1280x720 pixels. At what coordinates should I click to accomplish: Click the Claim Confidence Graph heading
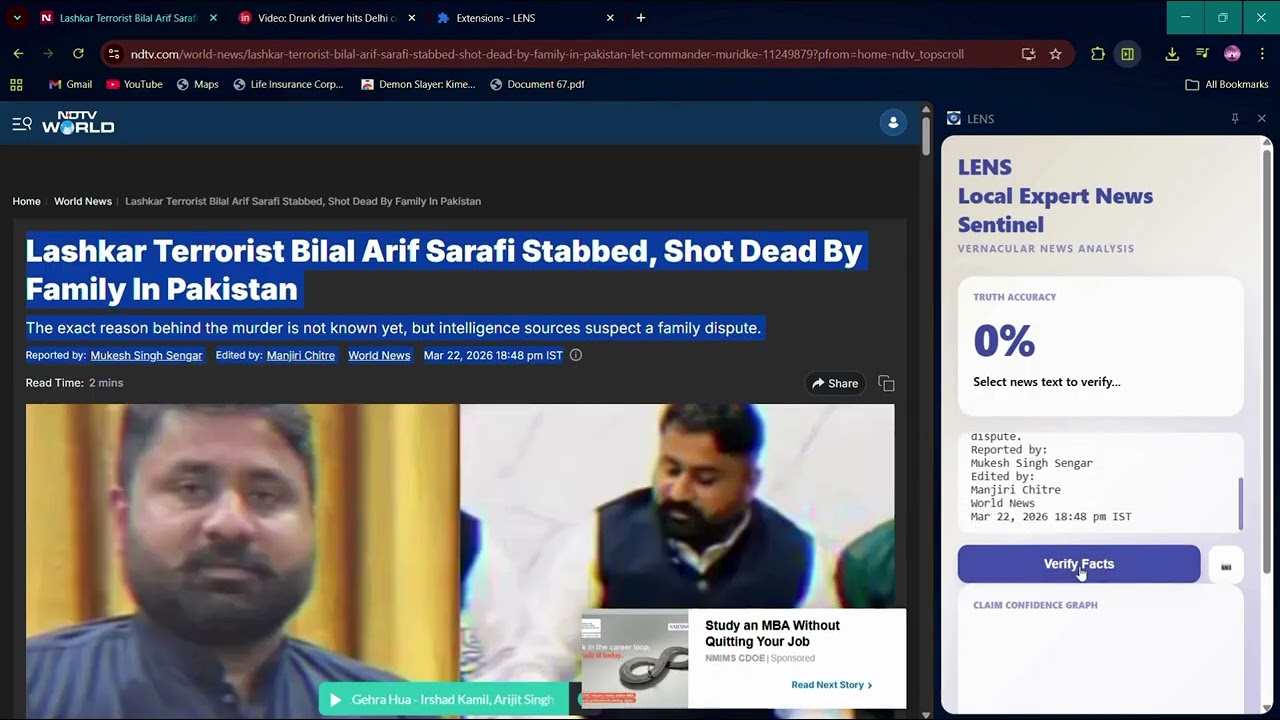(x=1035, y=605)
